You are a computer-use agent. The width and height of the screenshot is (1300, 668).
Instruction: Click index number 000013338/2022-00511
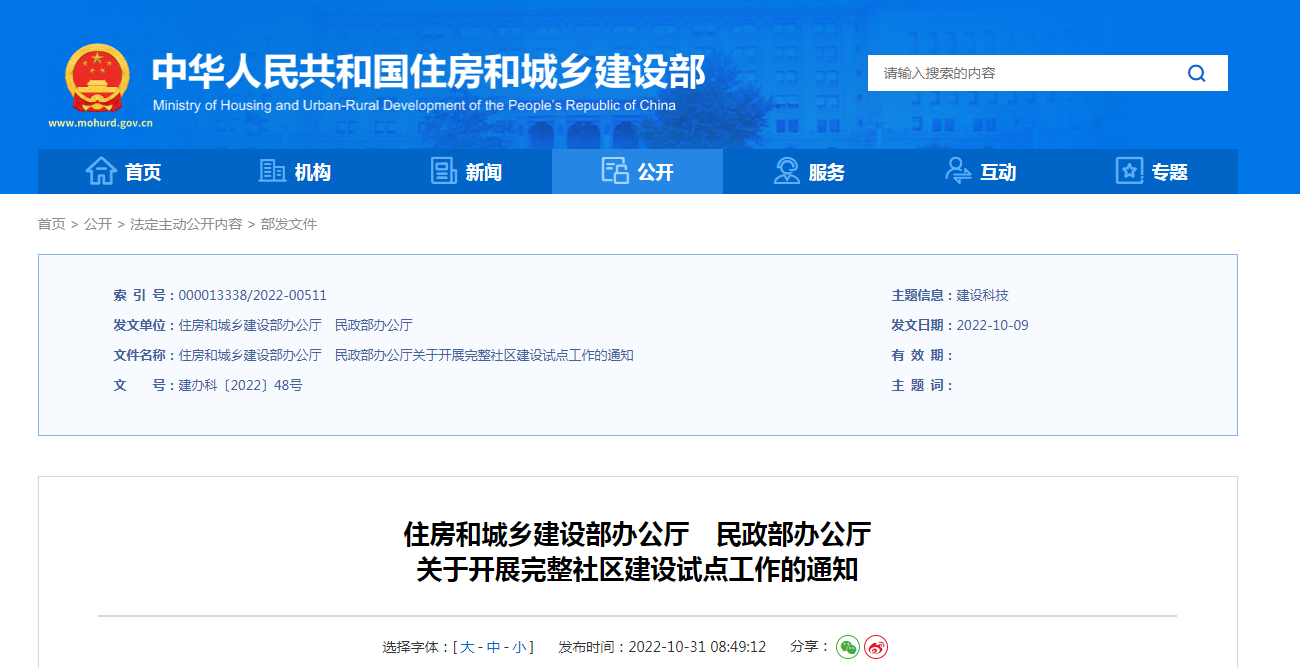[253, 295]
